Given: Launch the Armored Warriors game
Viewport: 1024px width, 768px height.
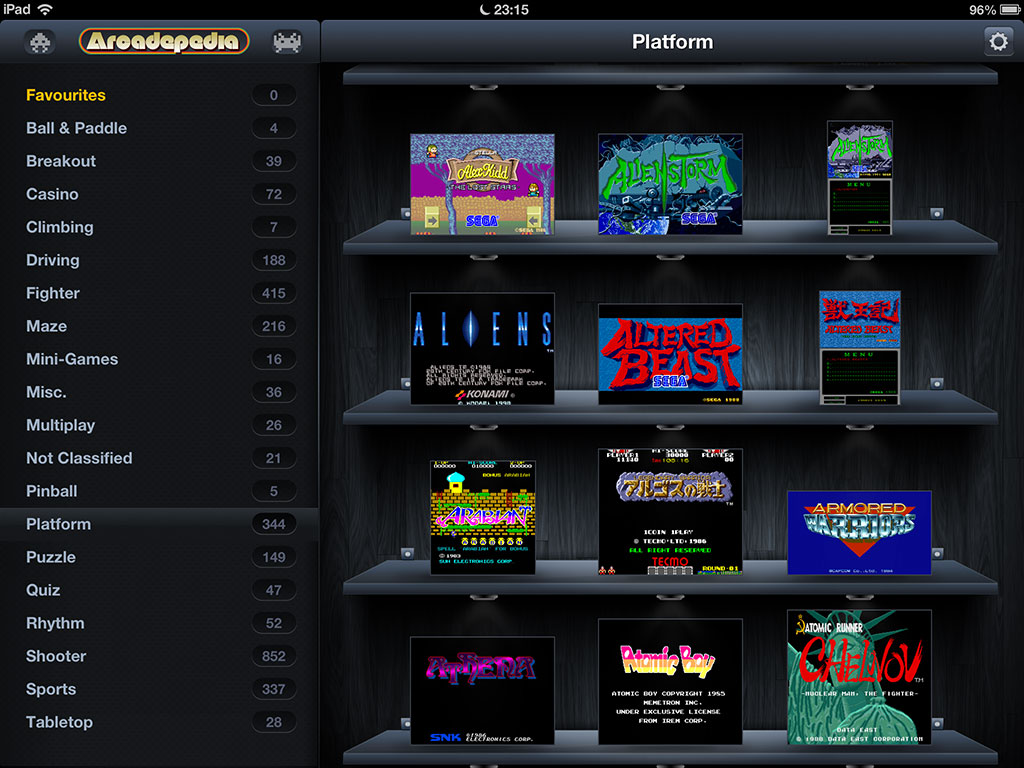Looking at the screenshot, I should coord(859,532).
